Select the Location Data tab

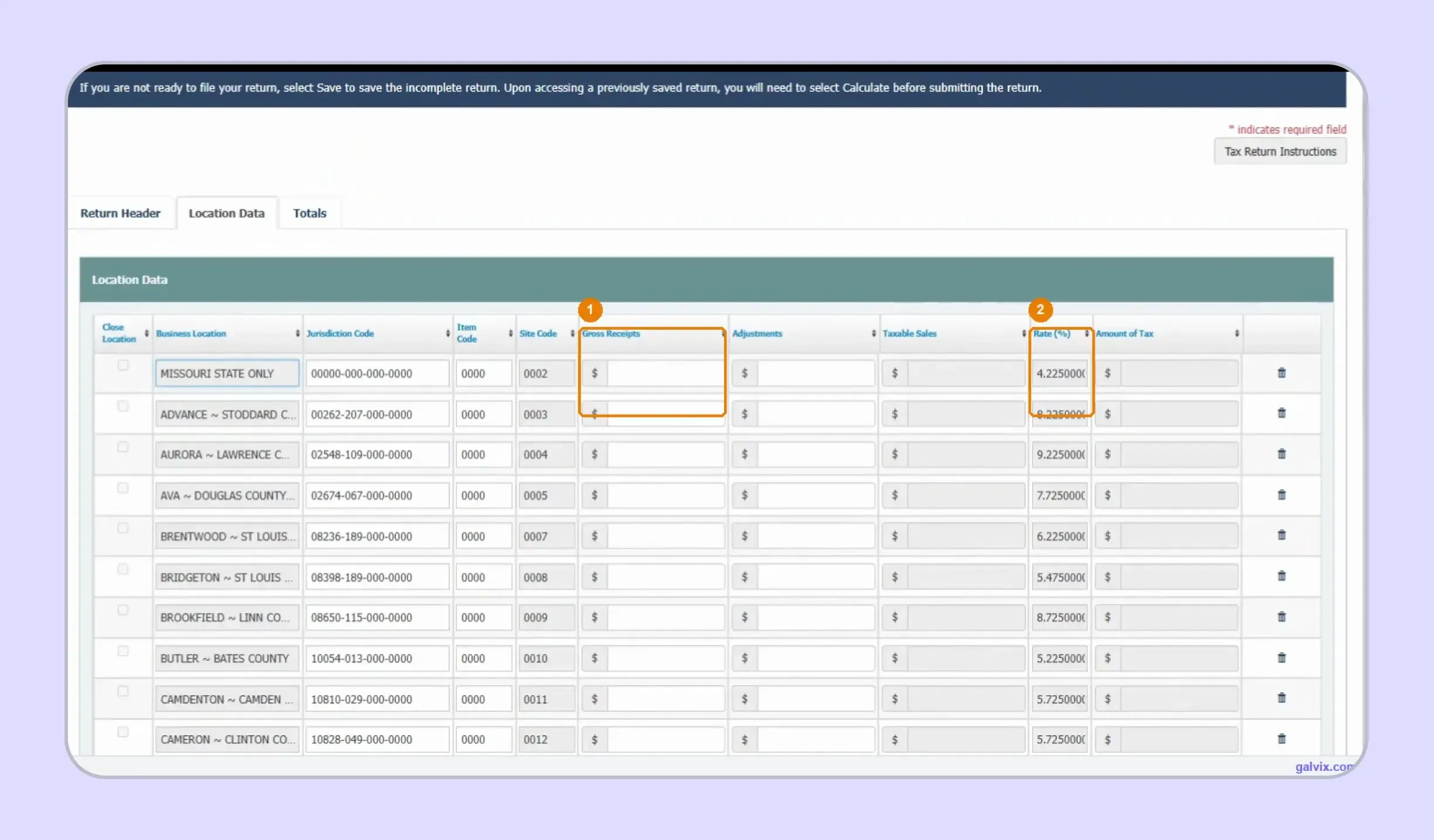(227, 213)
